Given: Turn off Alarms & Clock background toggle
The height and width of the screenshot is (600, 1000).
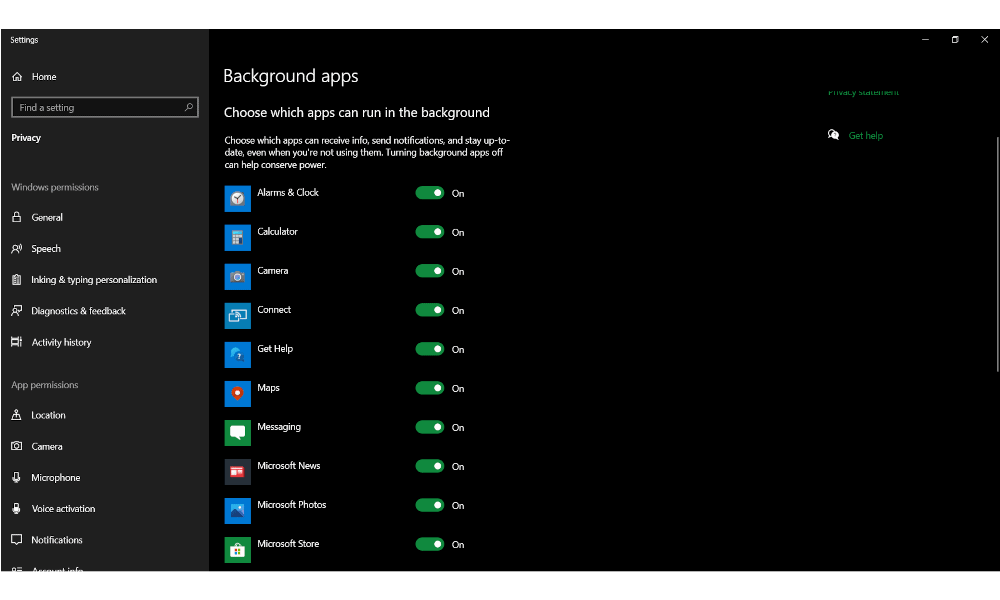Looking at the screenshot, I should (x=429, y=193).
